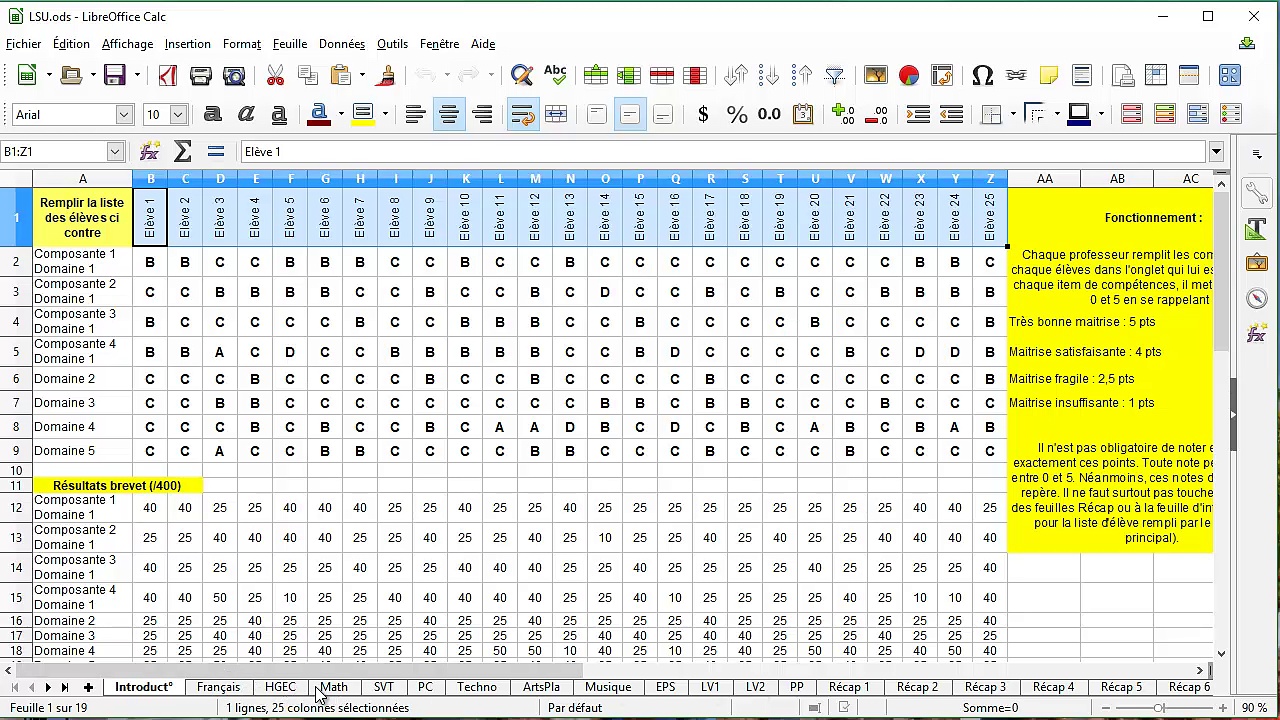Screen dimensions: 1280x720
Task: Select column AA header
Action: (x=1044, y=179)
